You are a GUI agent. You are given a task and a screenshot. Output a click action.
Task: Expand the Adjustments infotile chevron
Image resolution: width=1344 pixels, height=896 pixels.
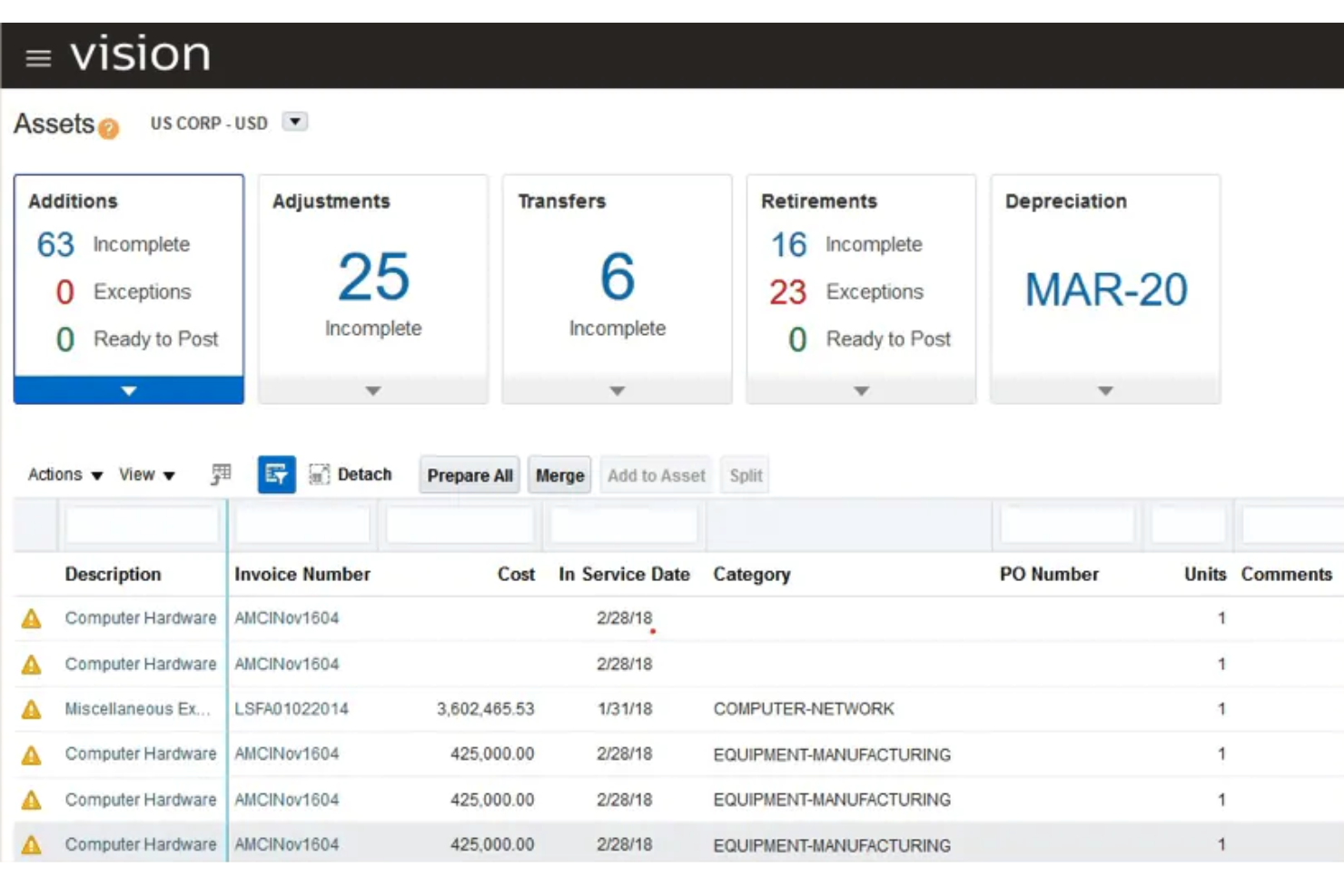(x=372, y=391)
